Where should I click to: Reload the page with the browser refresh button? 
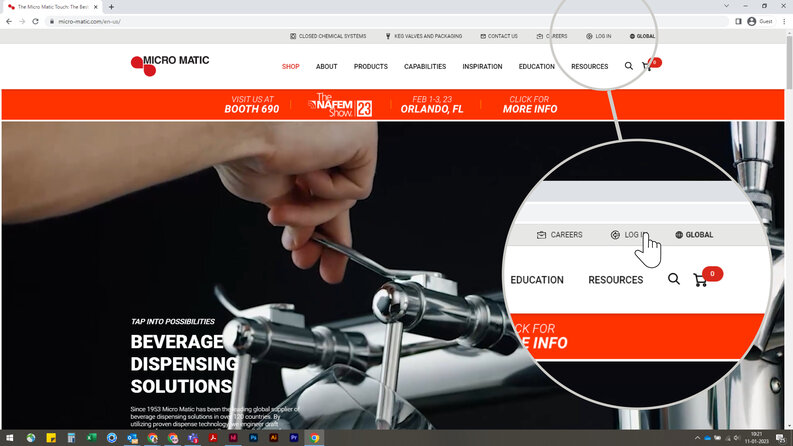[36, 21]
